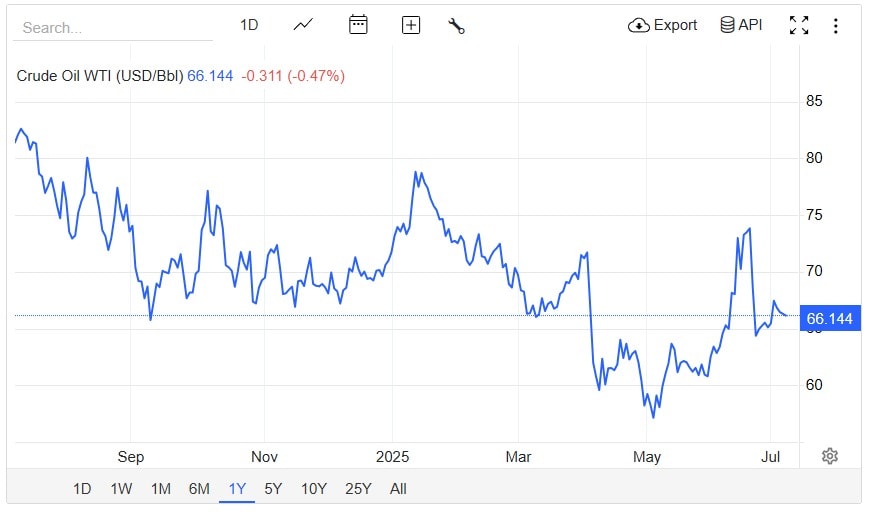Open the 1D interval dropdown in toolbar
871x512 pixels.
249,25
